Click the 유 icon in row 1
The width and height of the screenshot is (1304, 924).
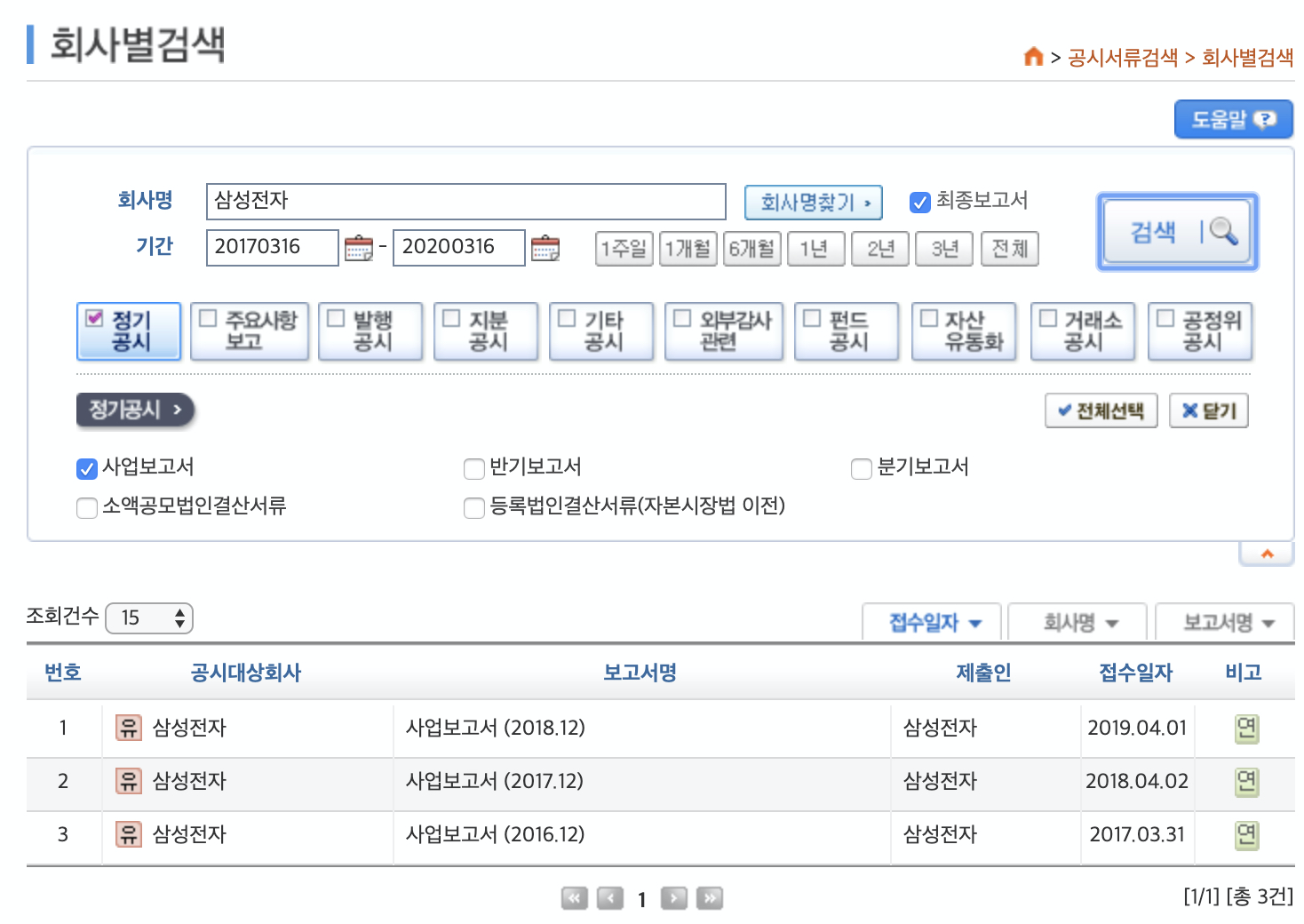(x=129, y=728)
